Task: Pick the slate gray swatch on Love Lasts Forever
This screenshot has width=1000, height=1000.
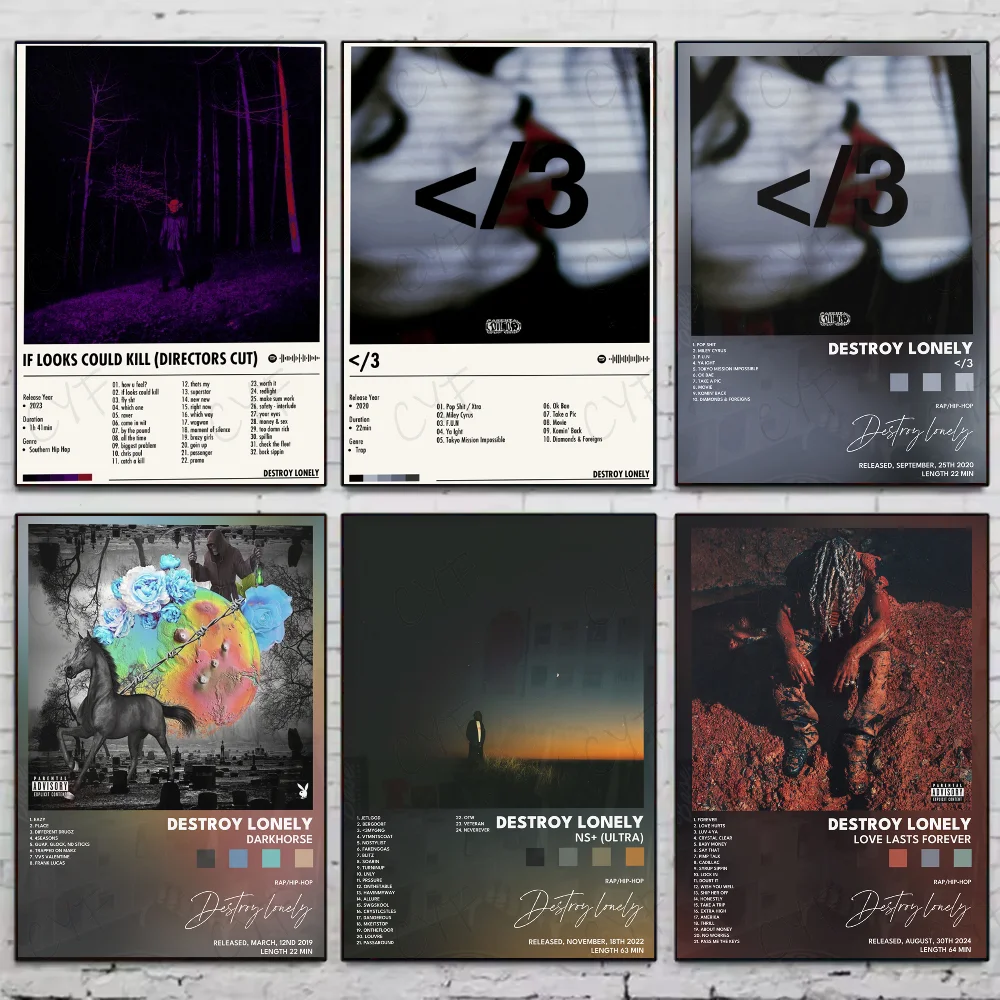Action: coord(930,858)
